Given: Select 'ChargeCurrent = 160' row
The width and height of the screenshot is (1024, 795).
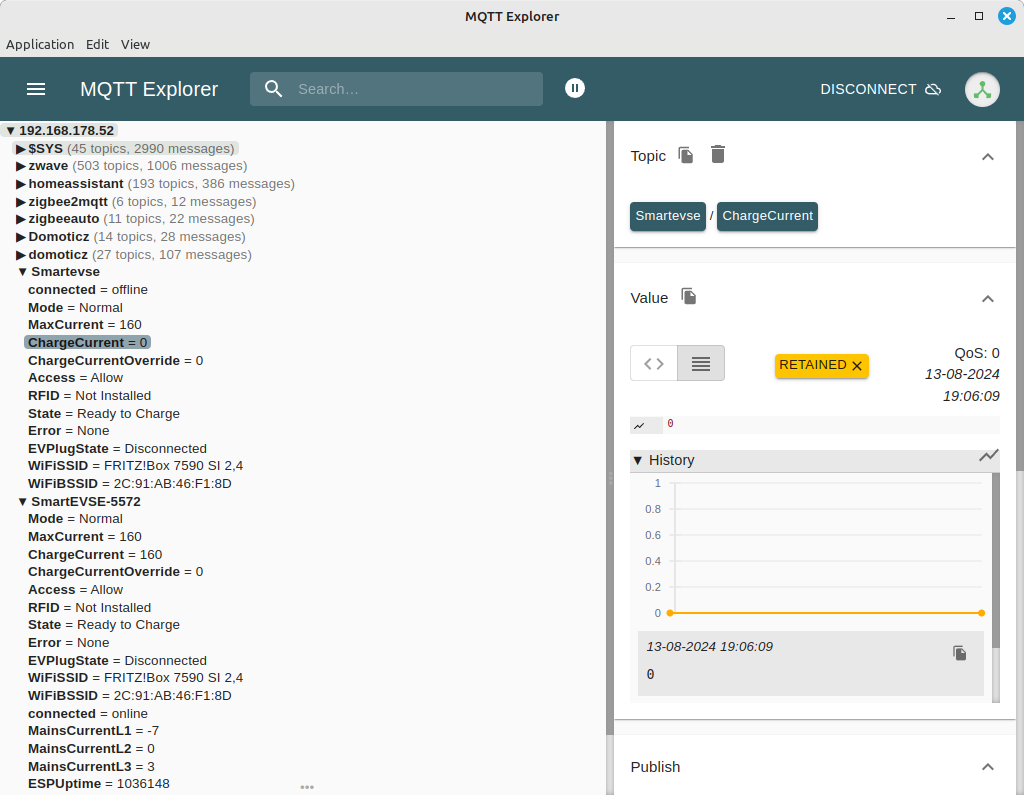Looking at the screenshot, I should click(x=95, y=555).
